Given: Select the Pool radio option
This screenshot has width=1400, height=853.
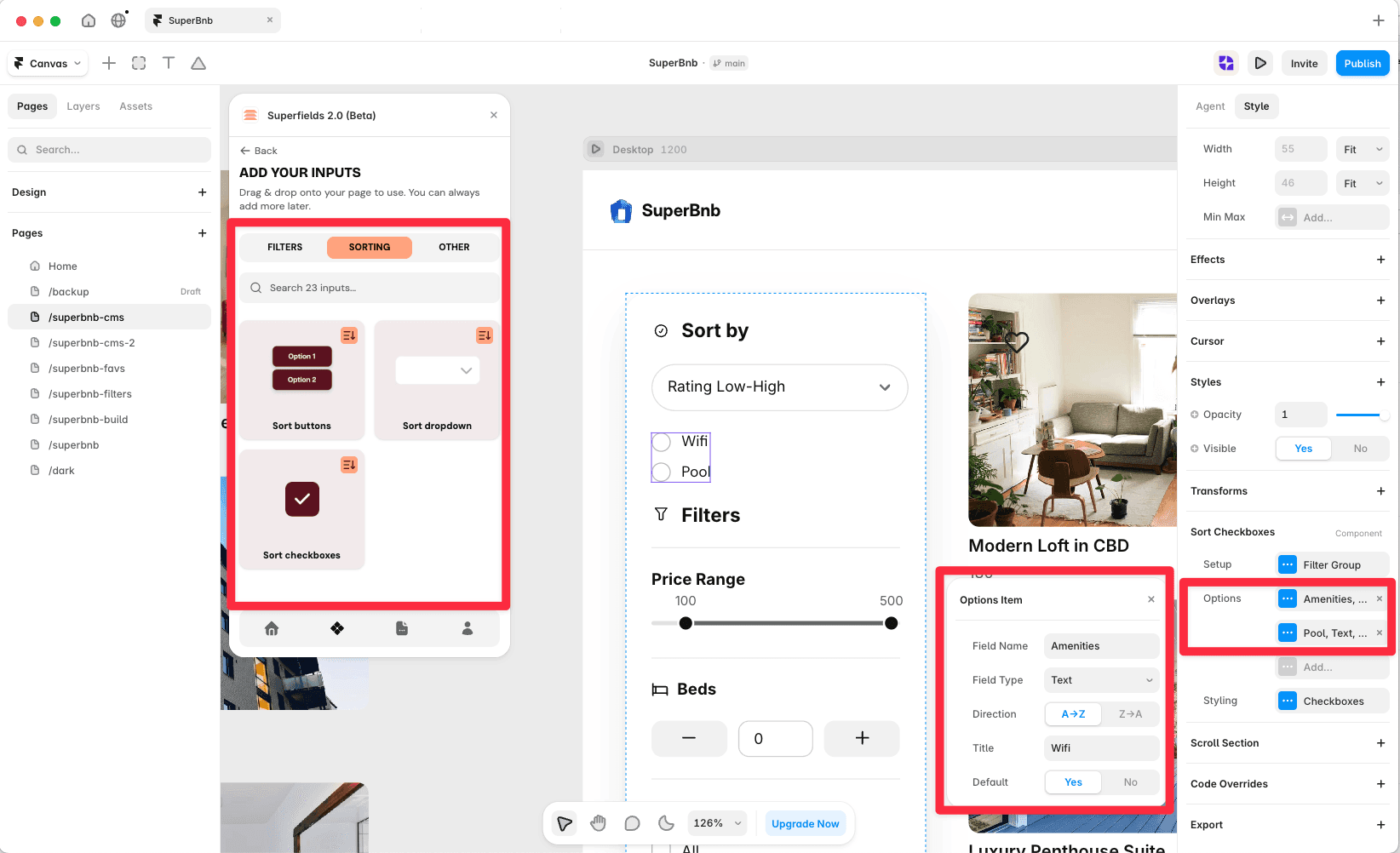Looking at the screenshot, I should click(662, 472).
